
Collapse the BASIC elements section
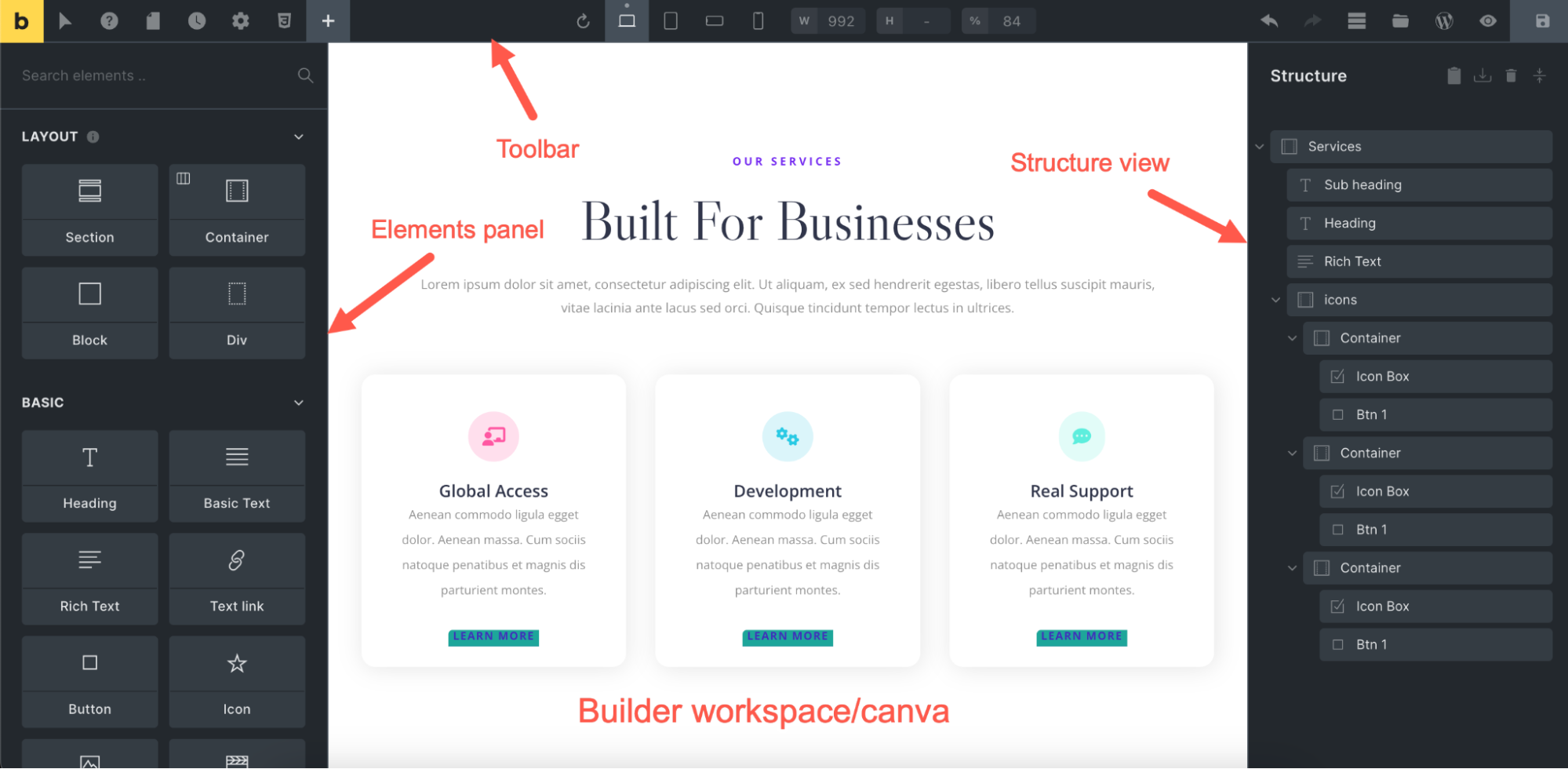pyautogui.click(x=298, y=402)
